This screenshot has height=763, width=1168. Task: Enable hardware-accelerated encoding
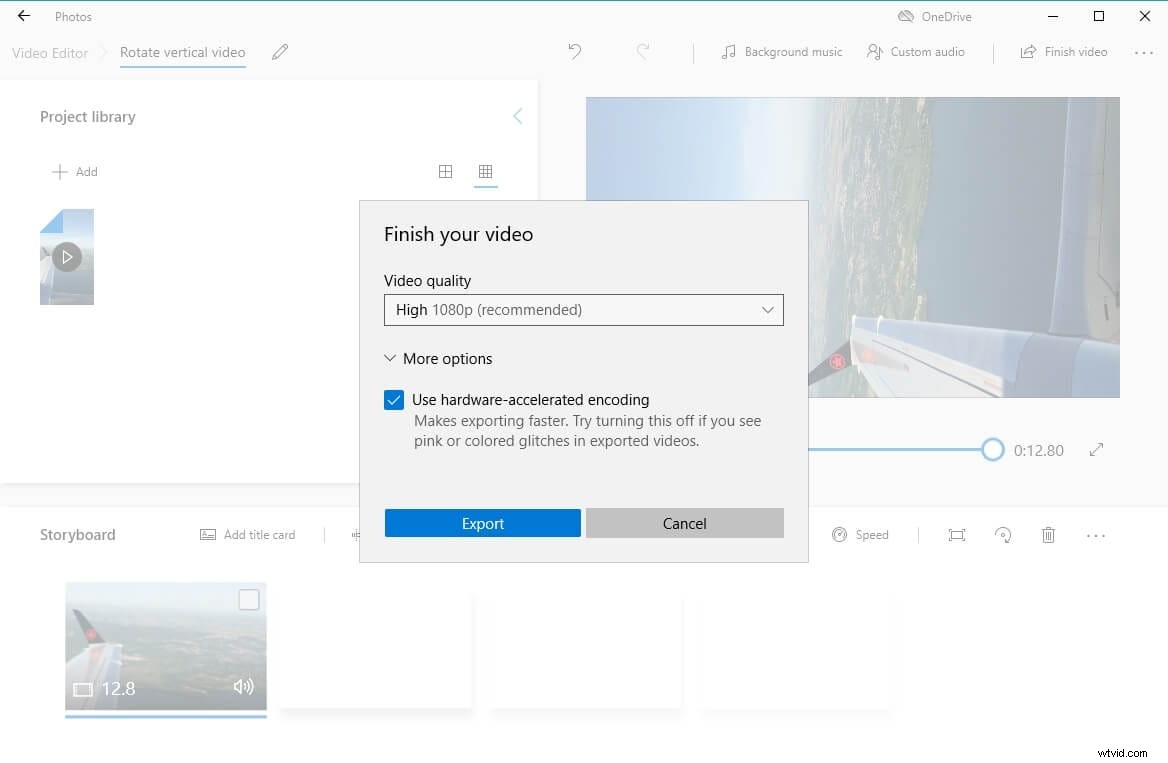coord(393,399)
